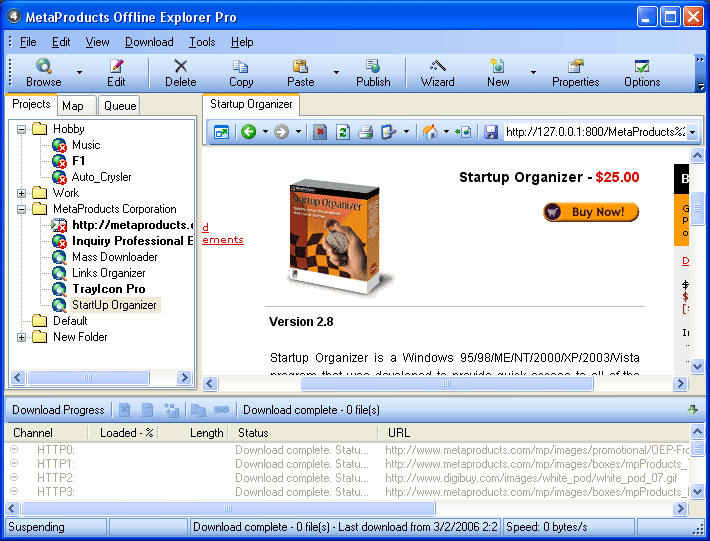Click the URL address input field
Viewport: 710px width, 541px height.
coord(595,132)
